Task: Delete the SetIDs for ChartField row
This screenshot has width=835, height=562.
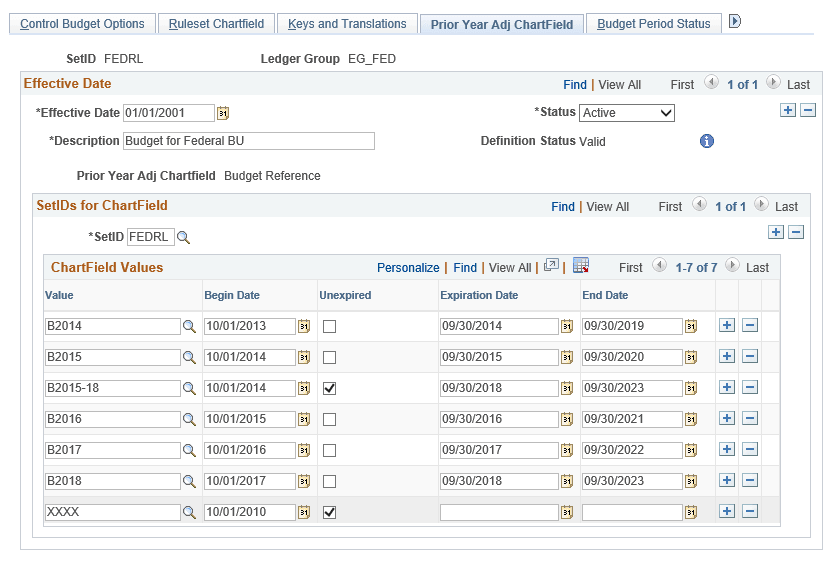Action: click(796, 232)
